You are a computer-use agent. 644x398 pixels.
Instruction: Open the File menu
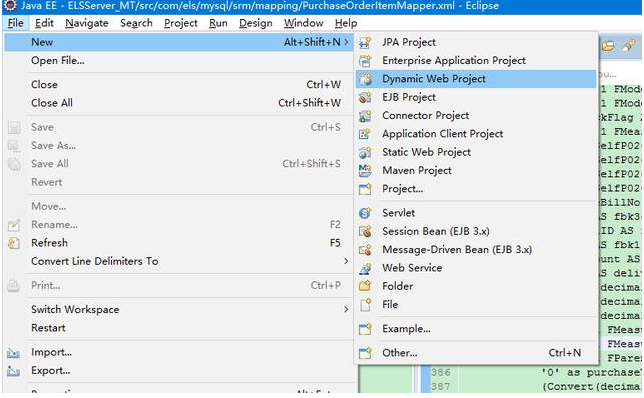pyautogui.click(x=16, y=23)
